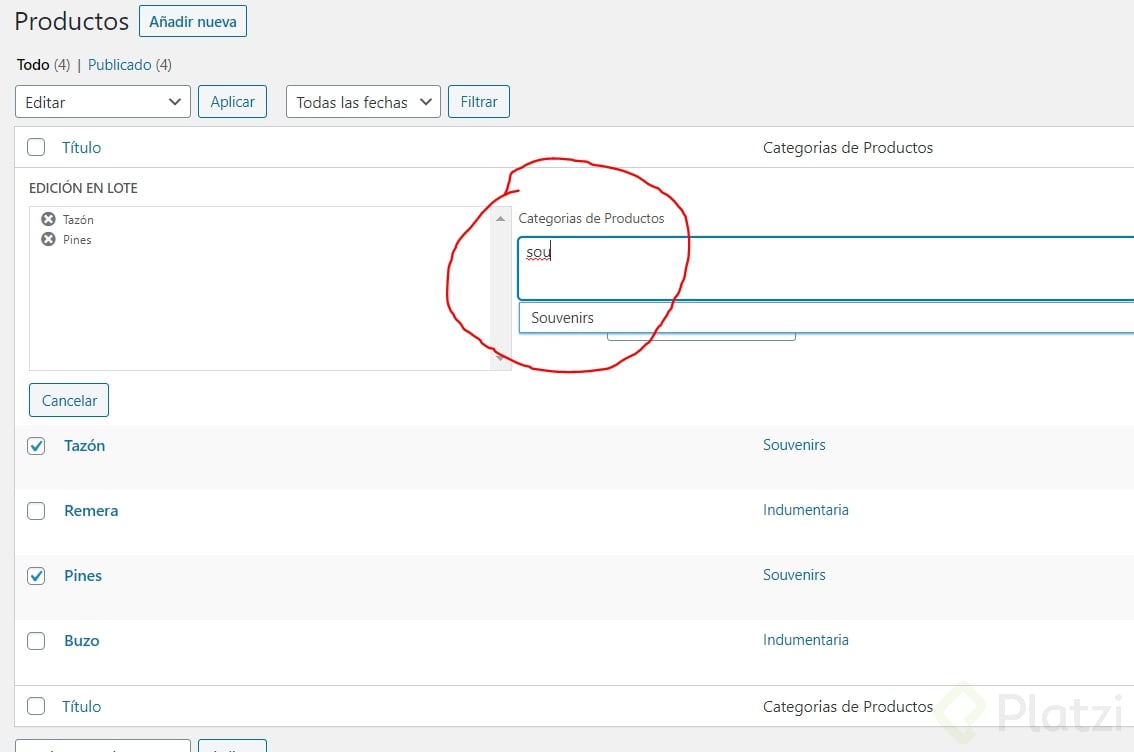The image size is (1134, 752).
Task: Open the Indumentaria category of the Buzo row
Action: tap(806, 640)
